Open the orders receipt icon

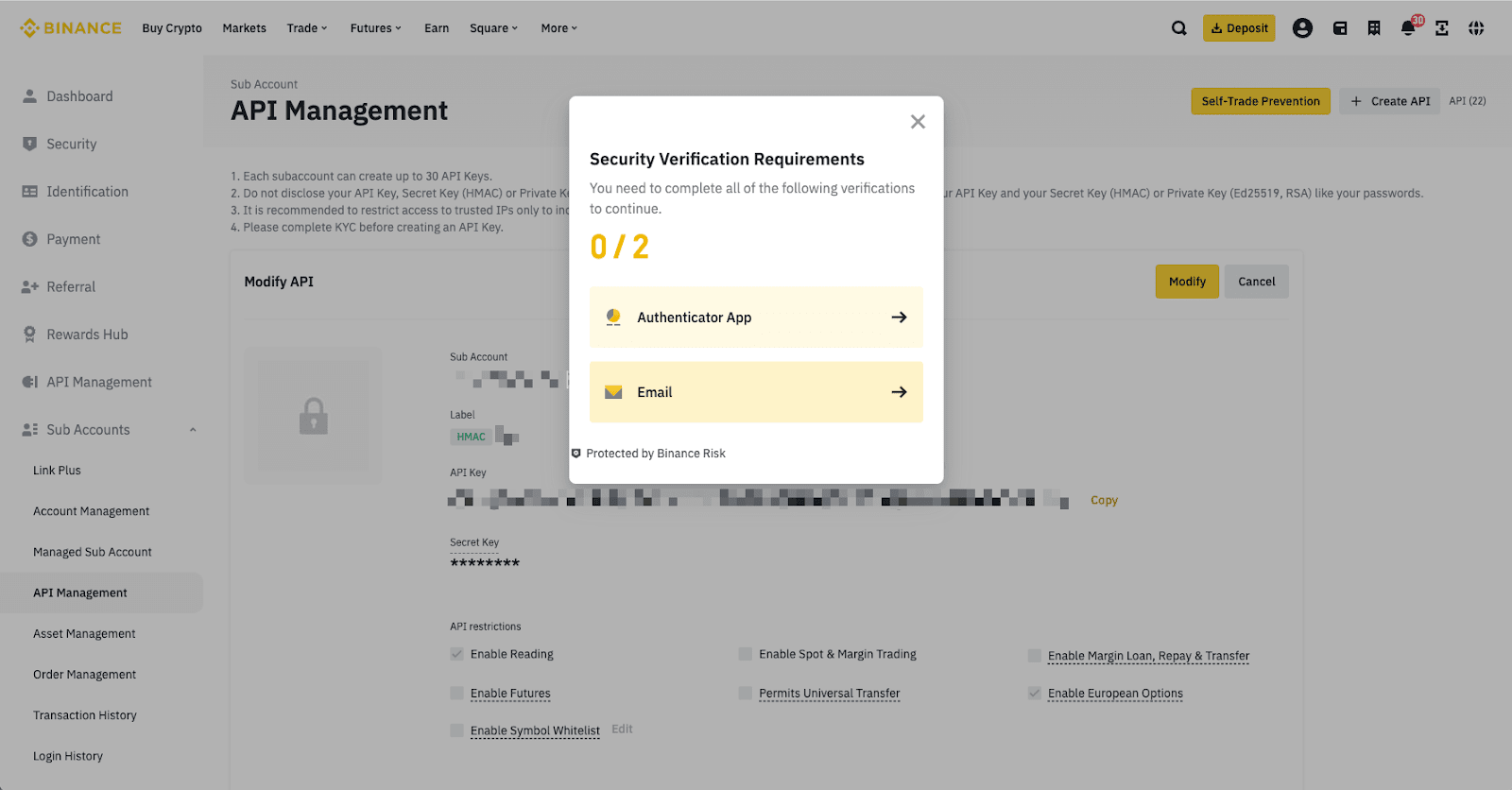(1374, 28)
